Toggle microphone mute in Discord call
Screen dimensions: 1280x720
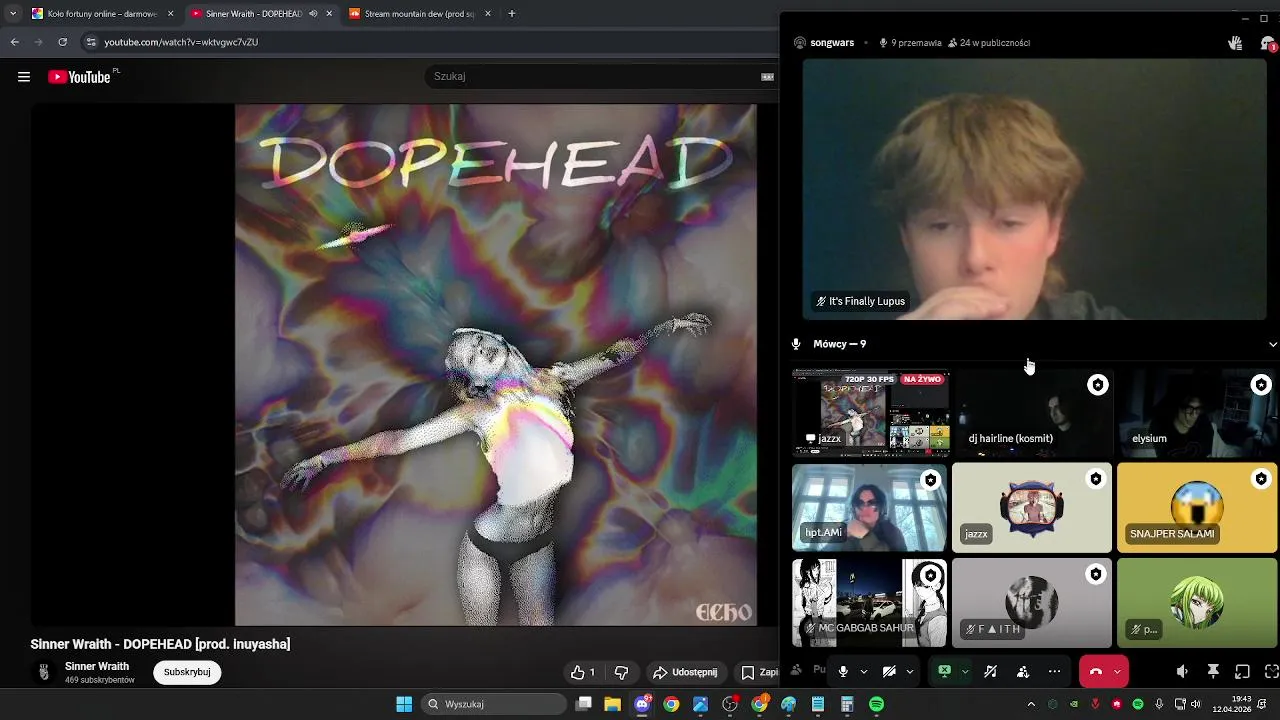coord(843,672)
